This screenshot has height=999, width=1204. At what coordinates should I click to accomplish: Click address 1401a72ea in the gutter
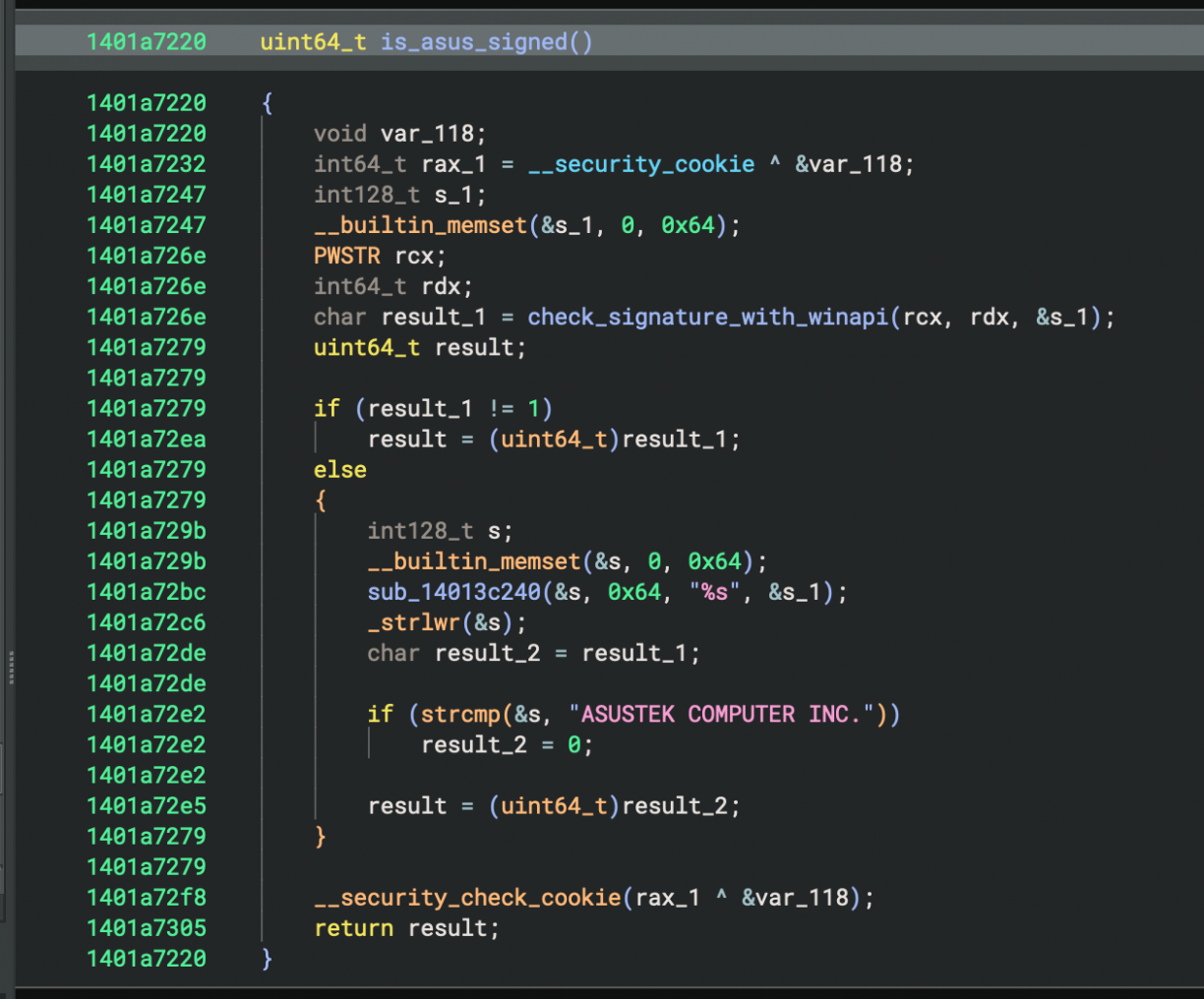[x=147, y=440]
